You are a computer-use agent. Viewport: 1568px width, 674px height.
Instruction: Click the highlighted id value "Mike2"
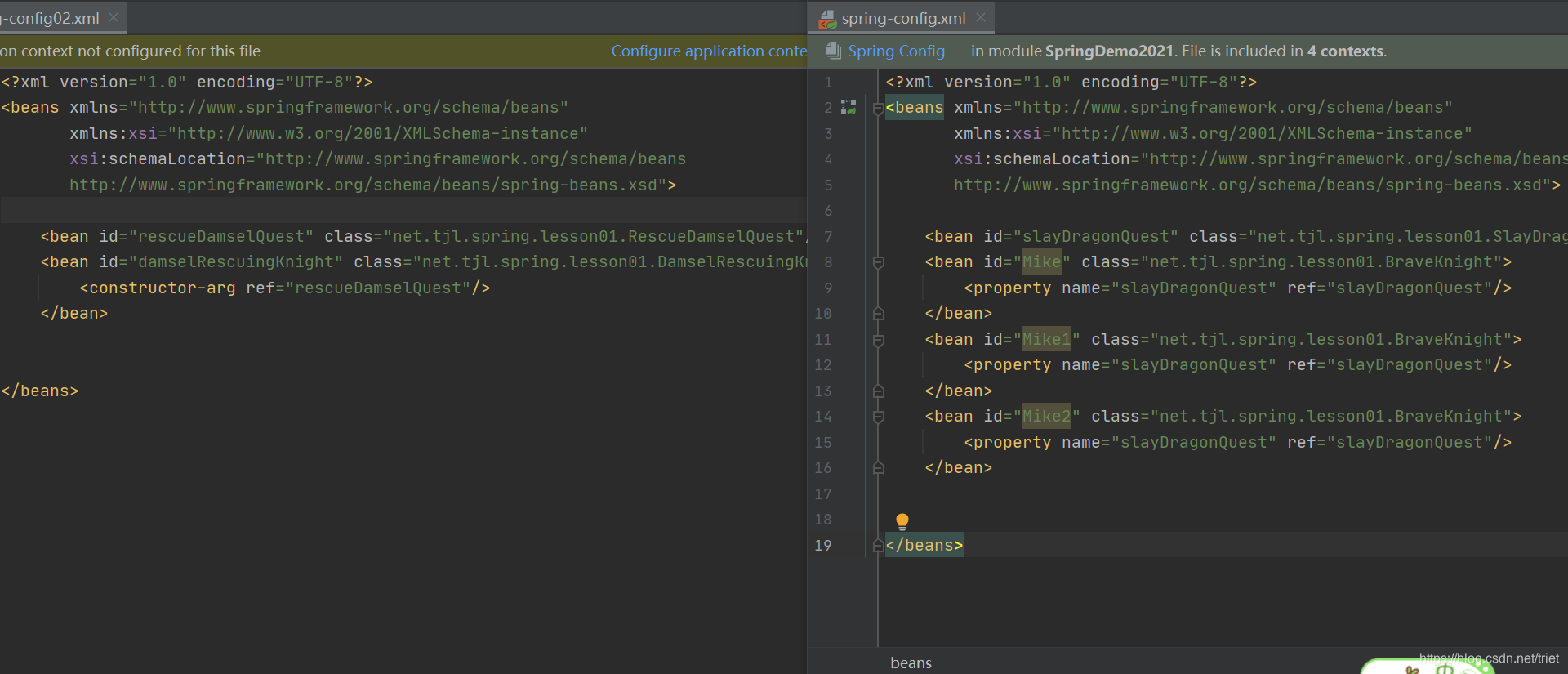click(1047, 416)
